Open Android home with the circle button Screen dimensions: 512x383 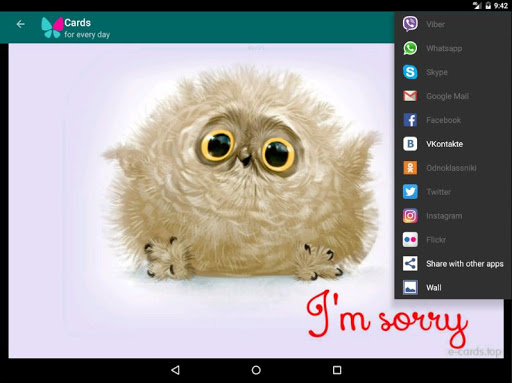point(256,370)
